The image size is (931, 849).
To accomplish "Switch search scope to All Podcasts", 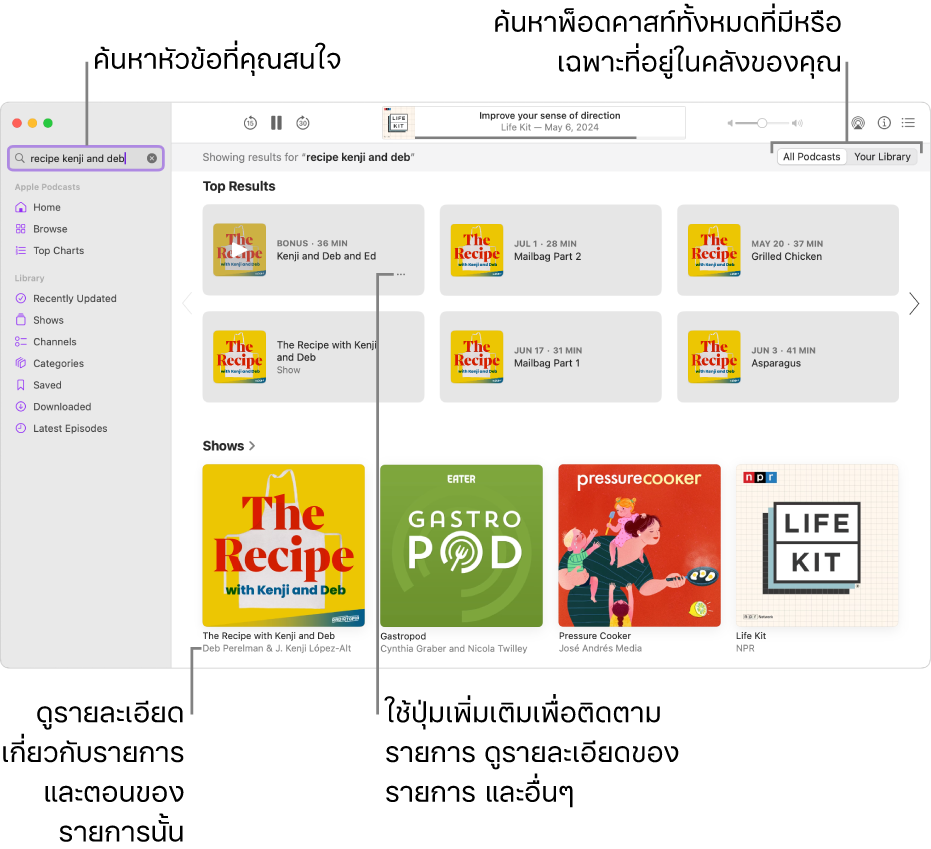I will pos(812,157).
